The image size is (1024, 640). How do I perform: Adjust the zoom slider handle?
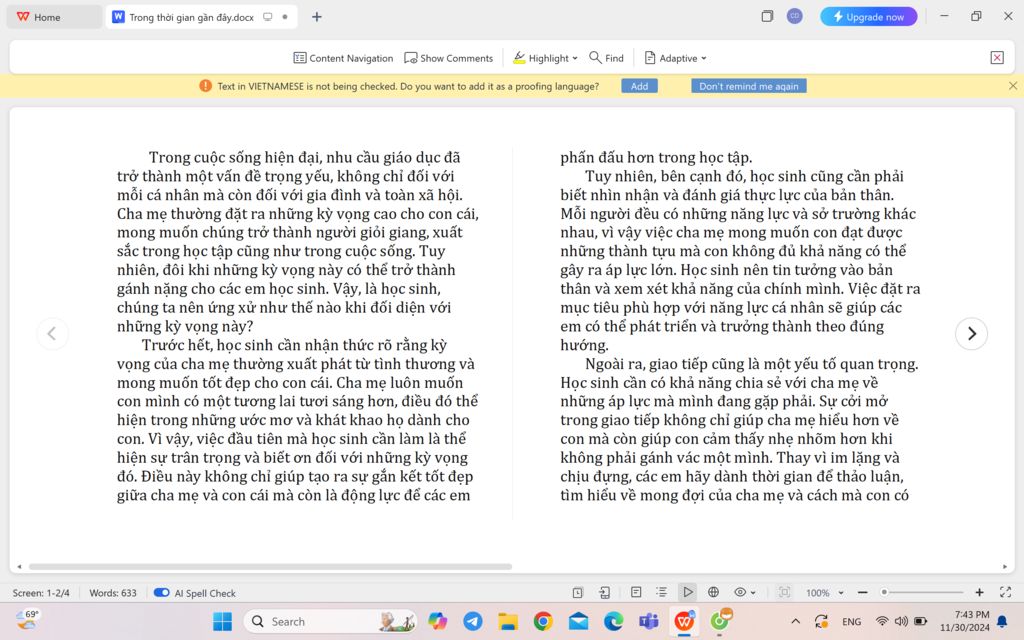(885, 593)
